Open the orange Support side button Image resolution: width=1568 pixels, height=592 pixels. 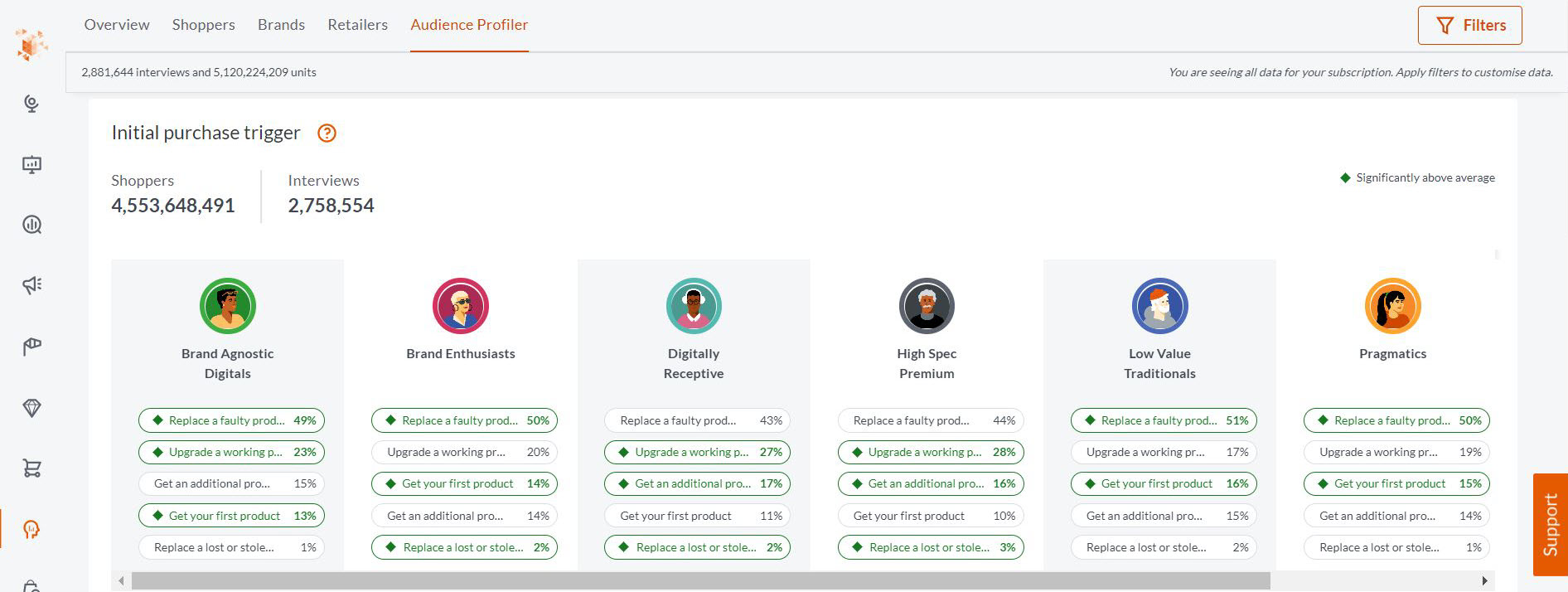click(1550, 524)
